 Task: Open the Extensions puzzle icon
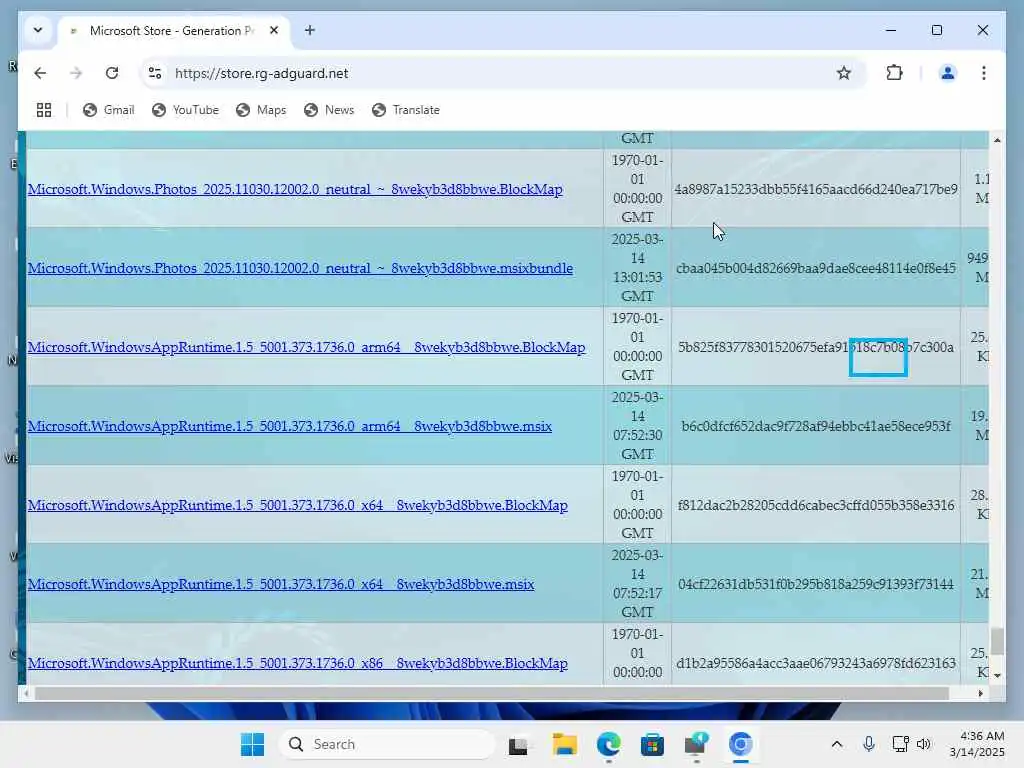[894, 73]
